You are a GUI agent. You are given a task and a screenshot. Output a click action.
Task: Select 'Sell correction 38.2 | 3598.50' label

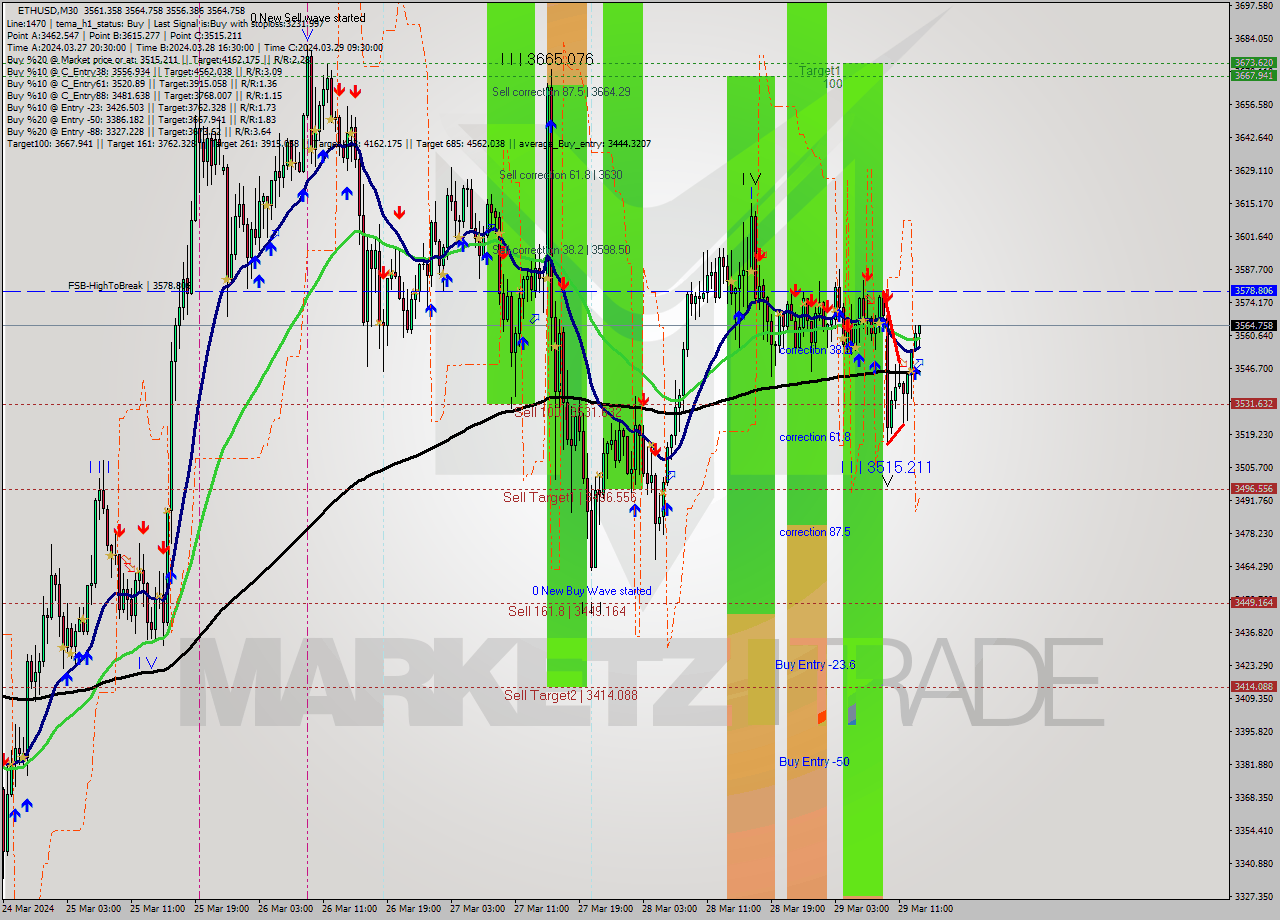point(561,250)
